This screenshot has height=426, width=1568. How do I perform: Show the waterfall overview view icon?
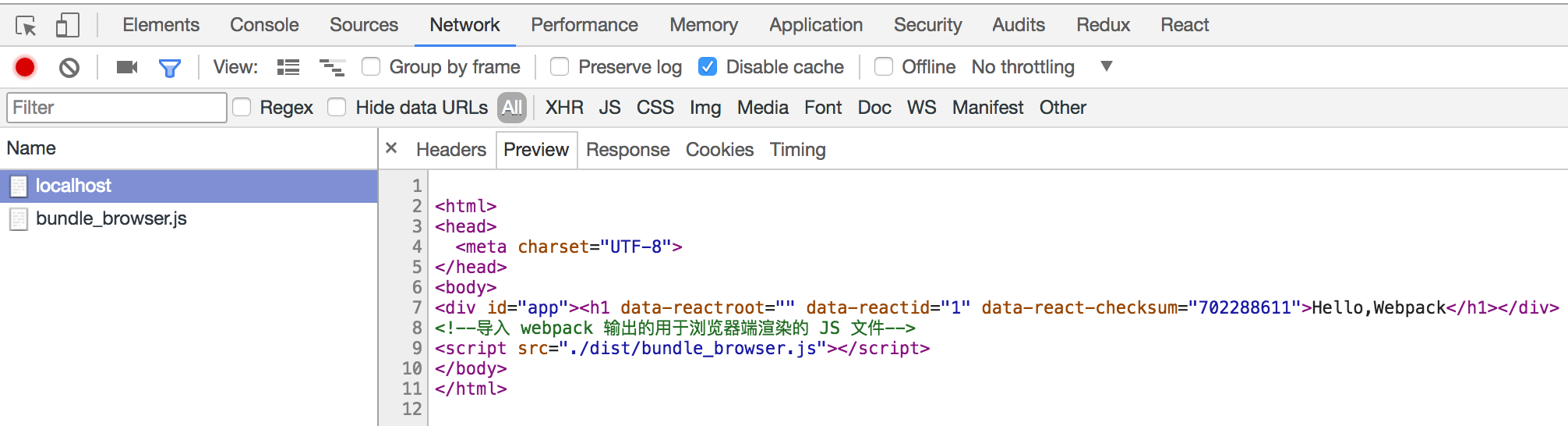click(x=332, y=68)
